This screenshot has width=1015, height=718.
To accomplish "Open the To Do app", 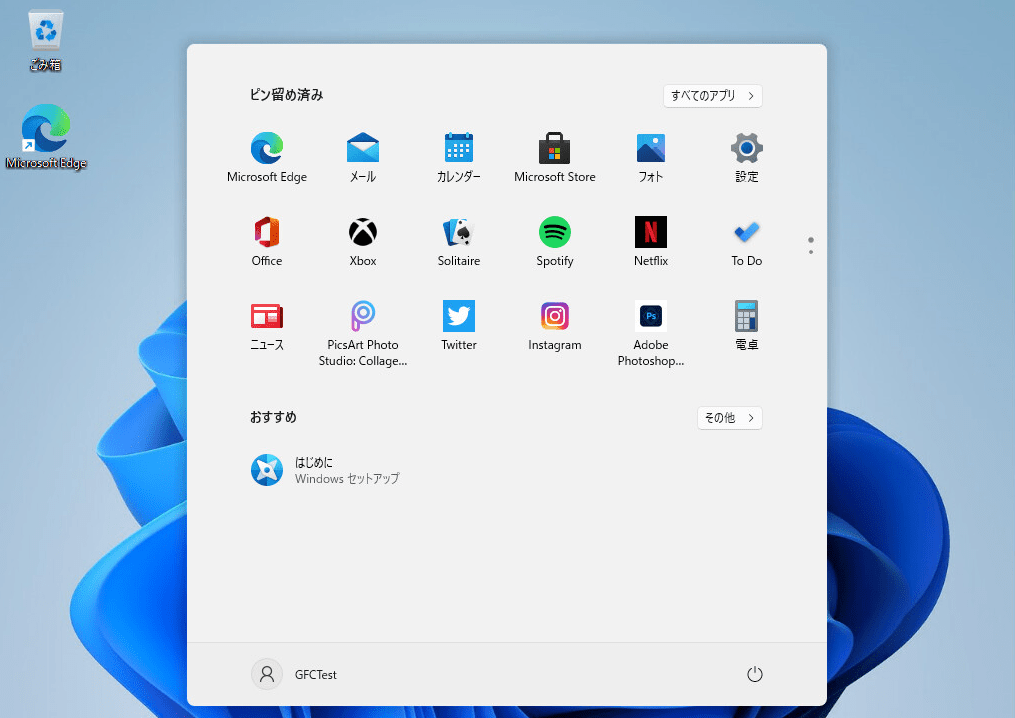I will 746,241.
